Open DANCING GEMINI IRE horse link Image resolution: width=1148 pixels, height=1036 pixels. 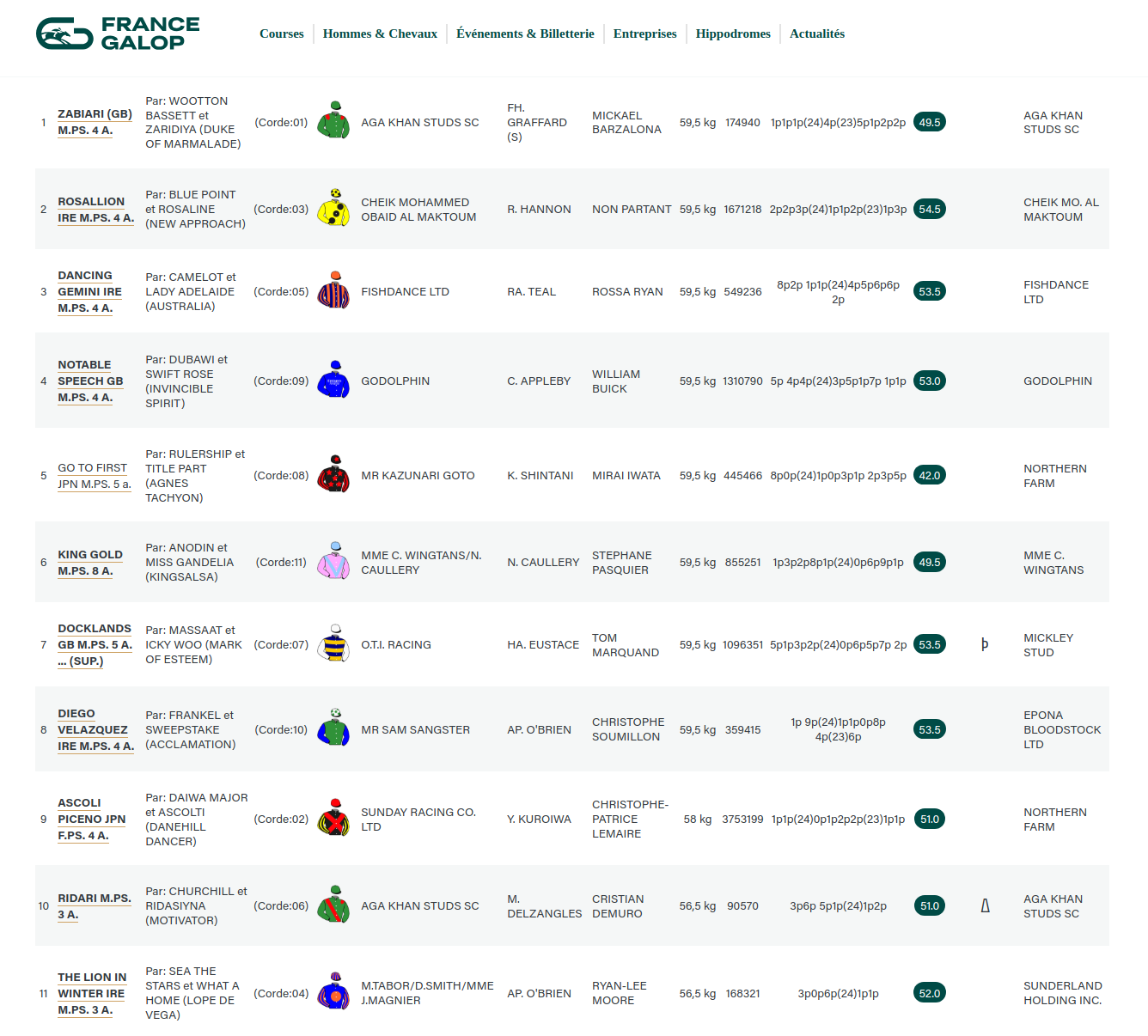[x=90, y=292]
